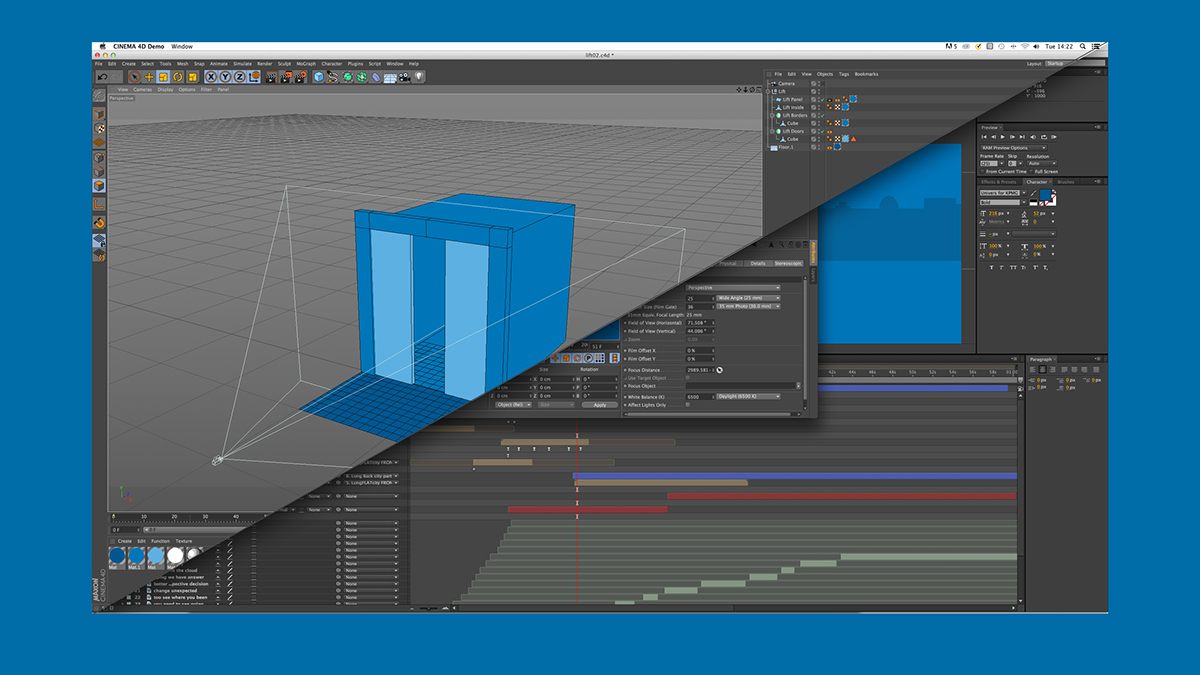Open Spotlight search in the macOS menu bar
Image resolution: width=1200 pixels, height=675 pixels.
coord(1083,46)
